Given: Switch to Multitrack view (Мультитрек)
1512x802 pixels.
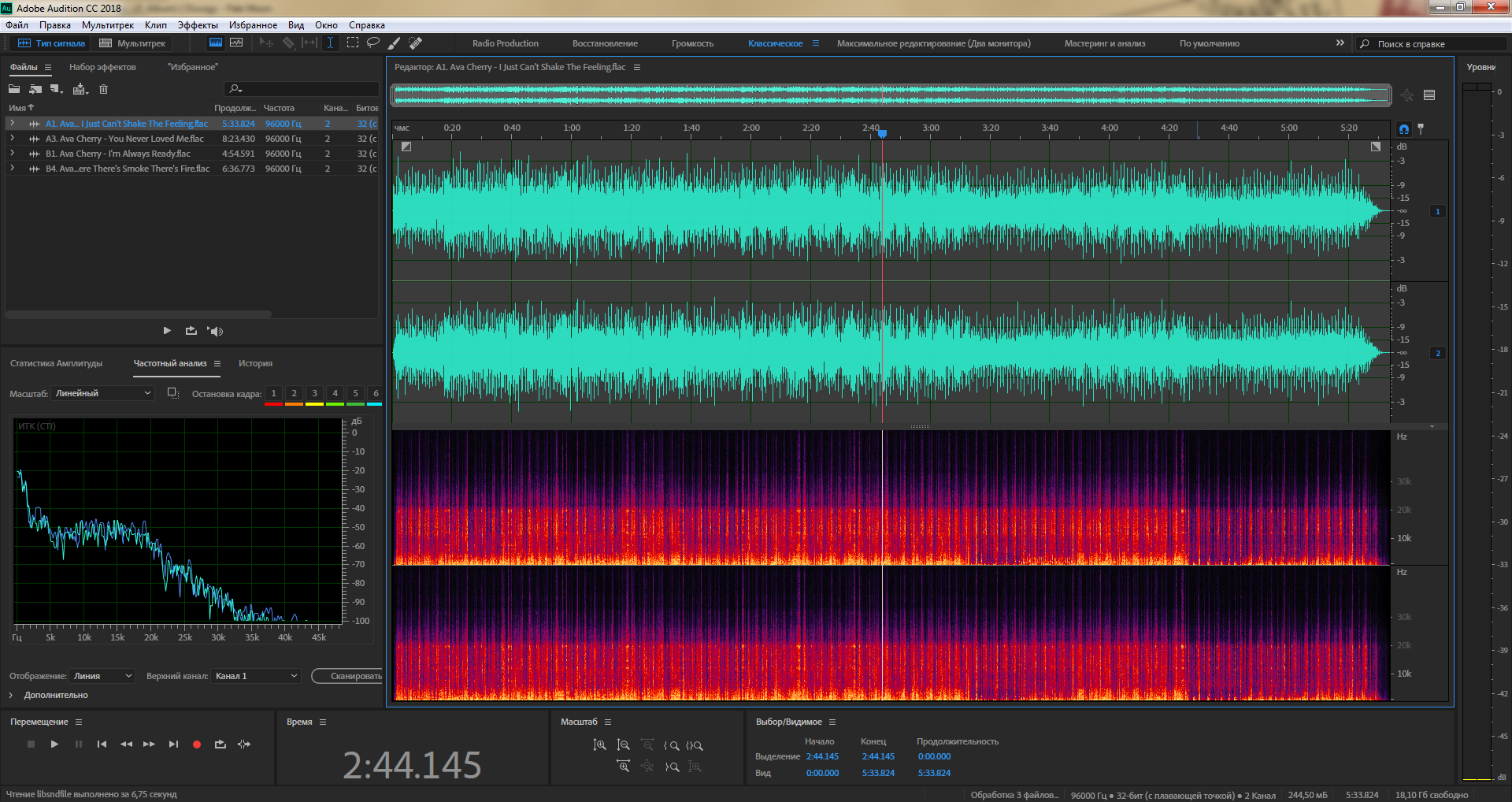Looking at the screenshot, I should click(132, 43).
